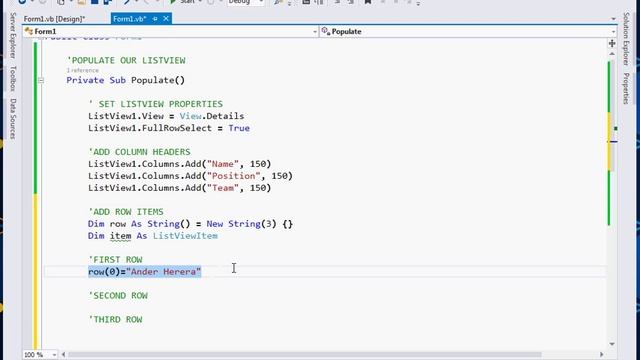Click the highlighted row(0)="Ander Herera" line
Screen dimensions: 640x360
[144, 272]
